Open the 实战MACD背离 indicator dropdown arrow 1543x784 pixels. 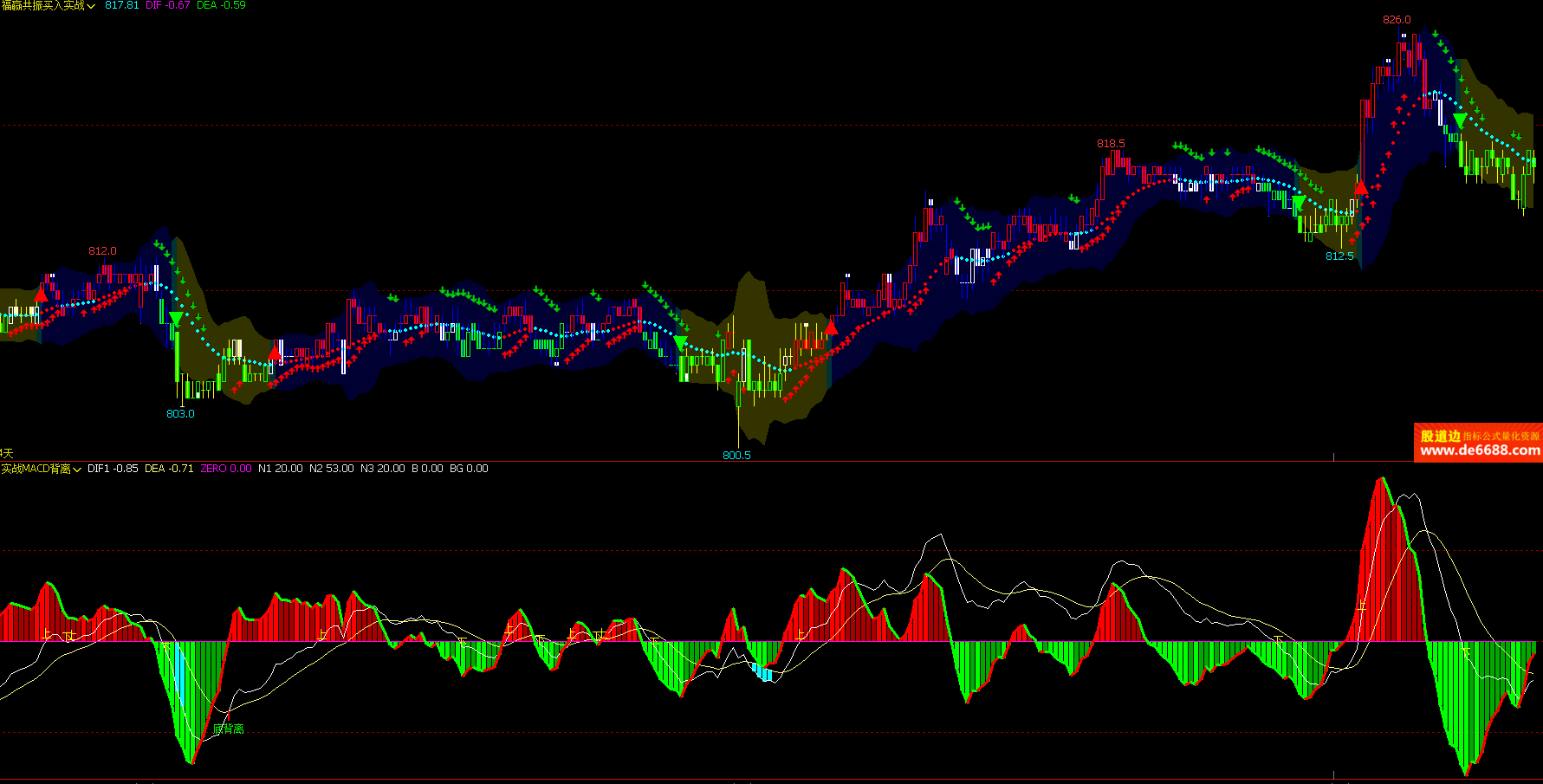coord(77,470)
